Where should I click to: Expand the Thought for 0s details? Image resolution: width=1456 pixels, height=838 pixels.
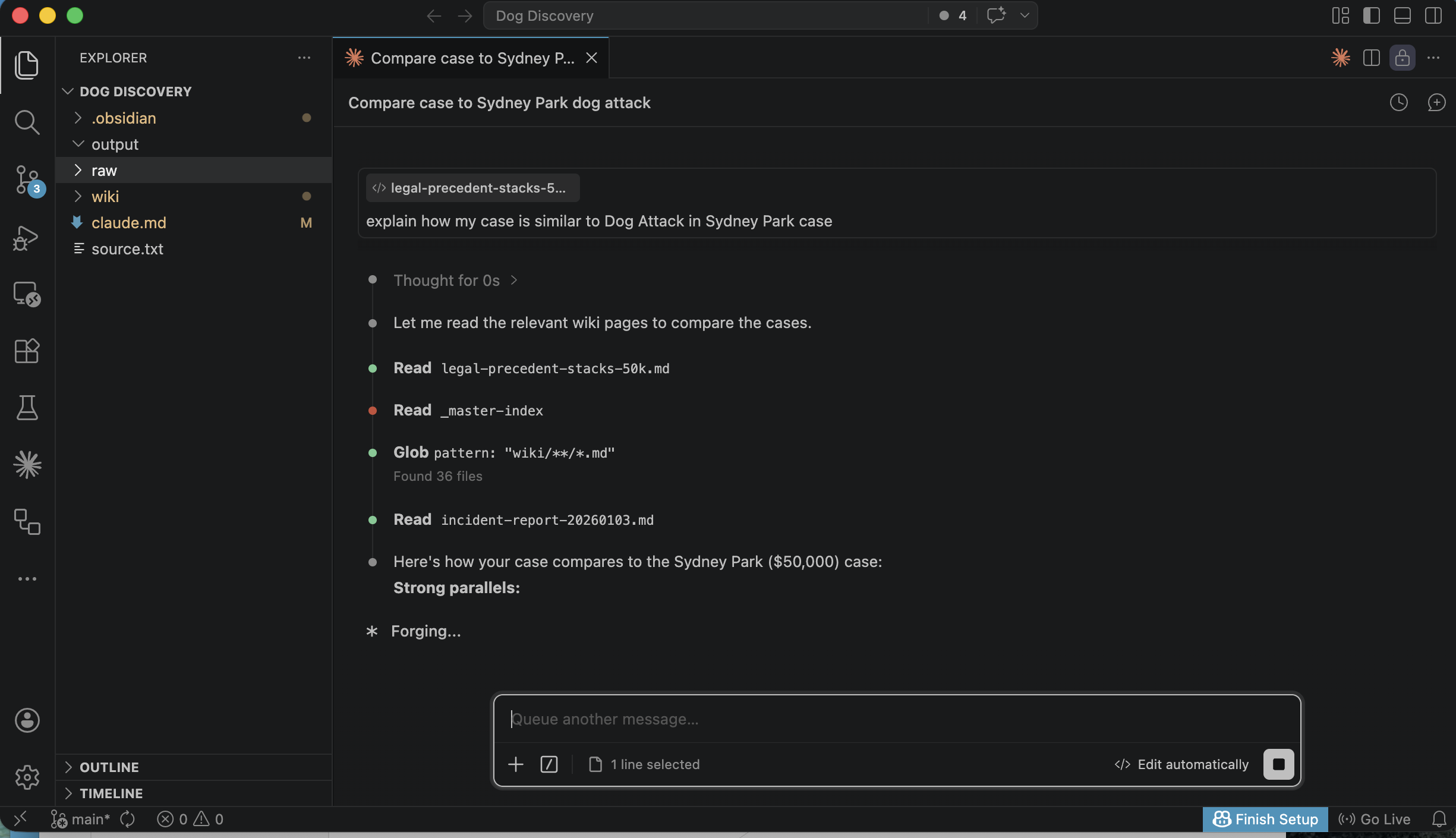pyautogui.click(x=455, y=281)
